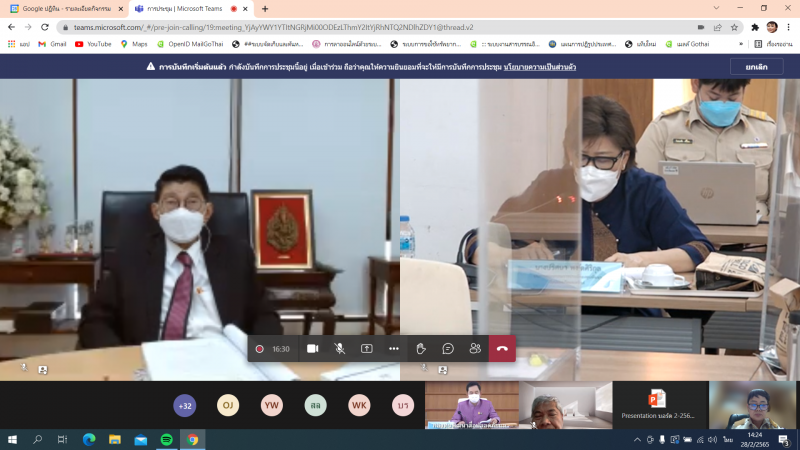Show the participants list
Screen dimensions: 800x450
point(475,348)
